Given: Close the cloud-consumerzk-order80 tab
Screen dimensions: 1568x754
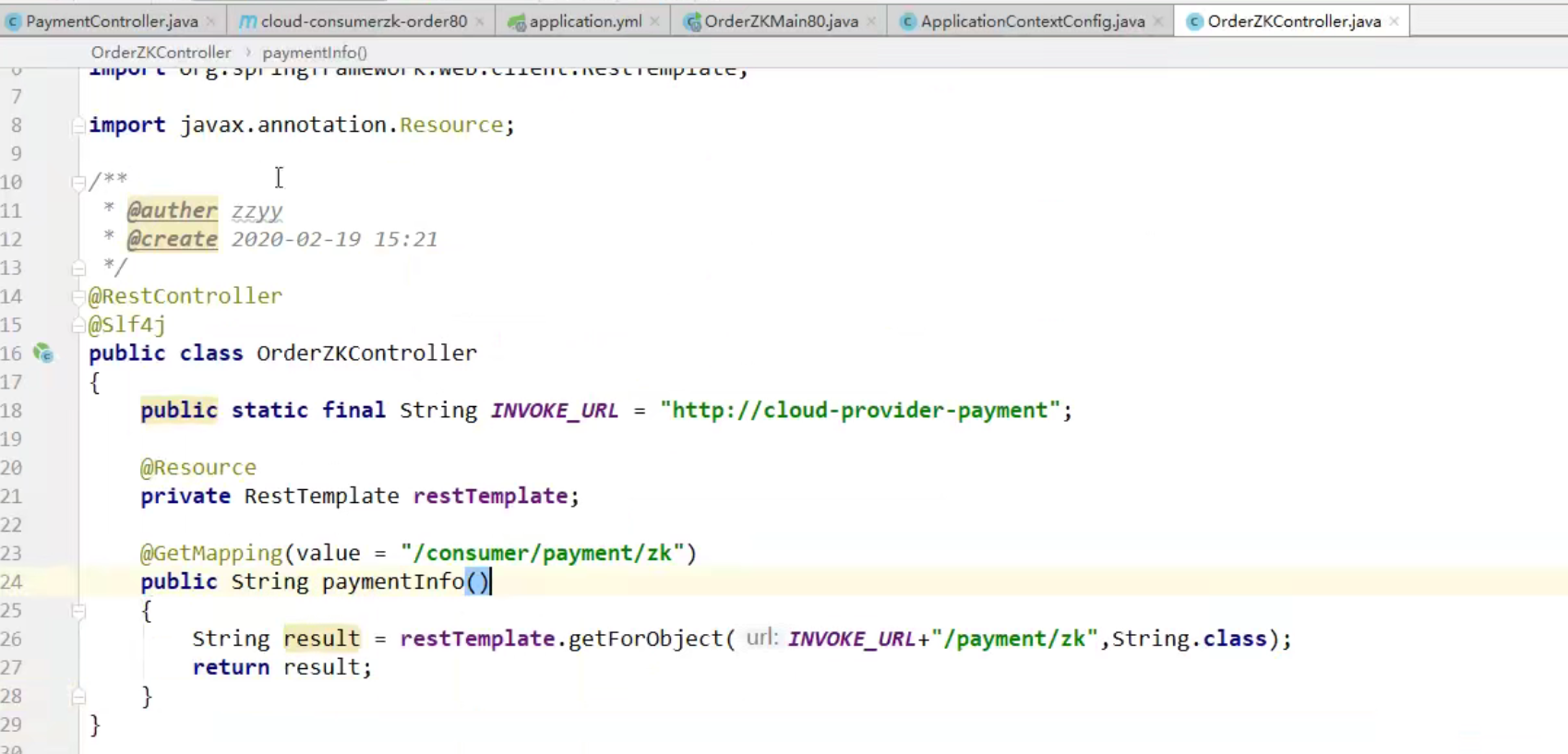Looking at the screenshot, I should 480,21.
